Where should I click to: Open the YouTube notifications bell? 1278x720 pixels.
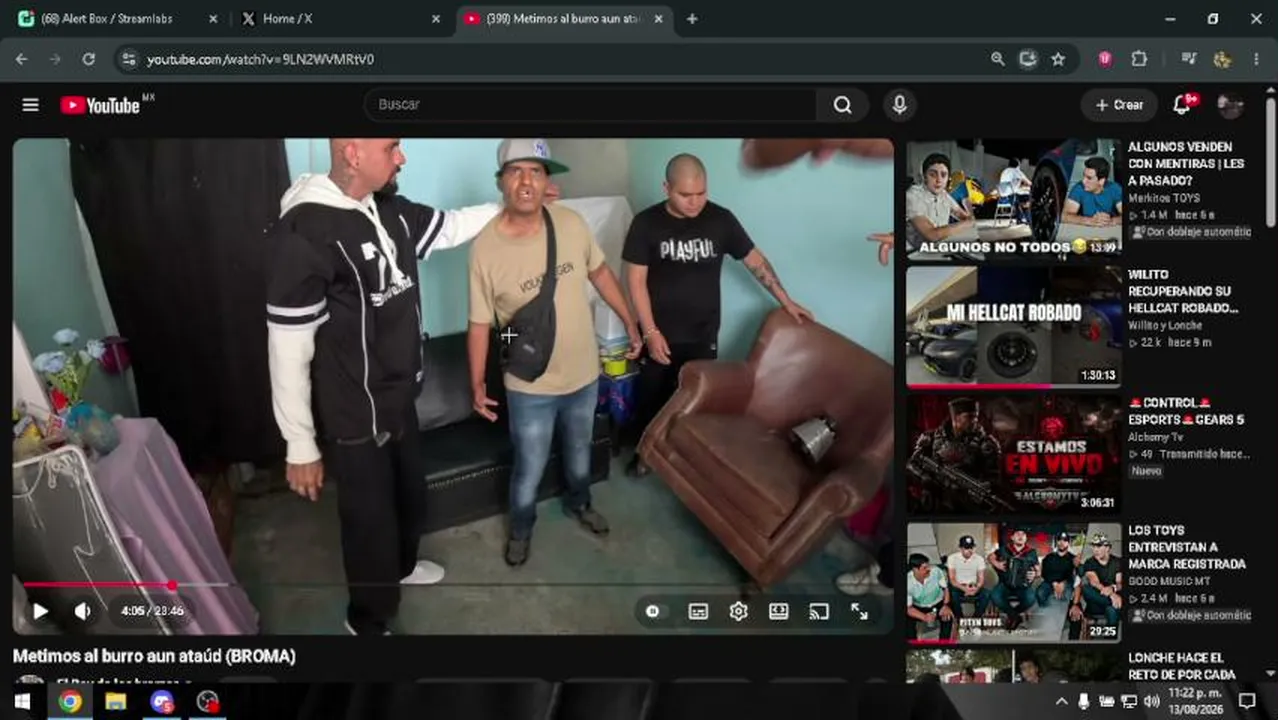[x=1183, y=104]
